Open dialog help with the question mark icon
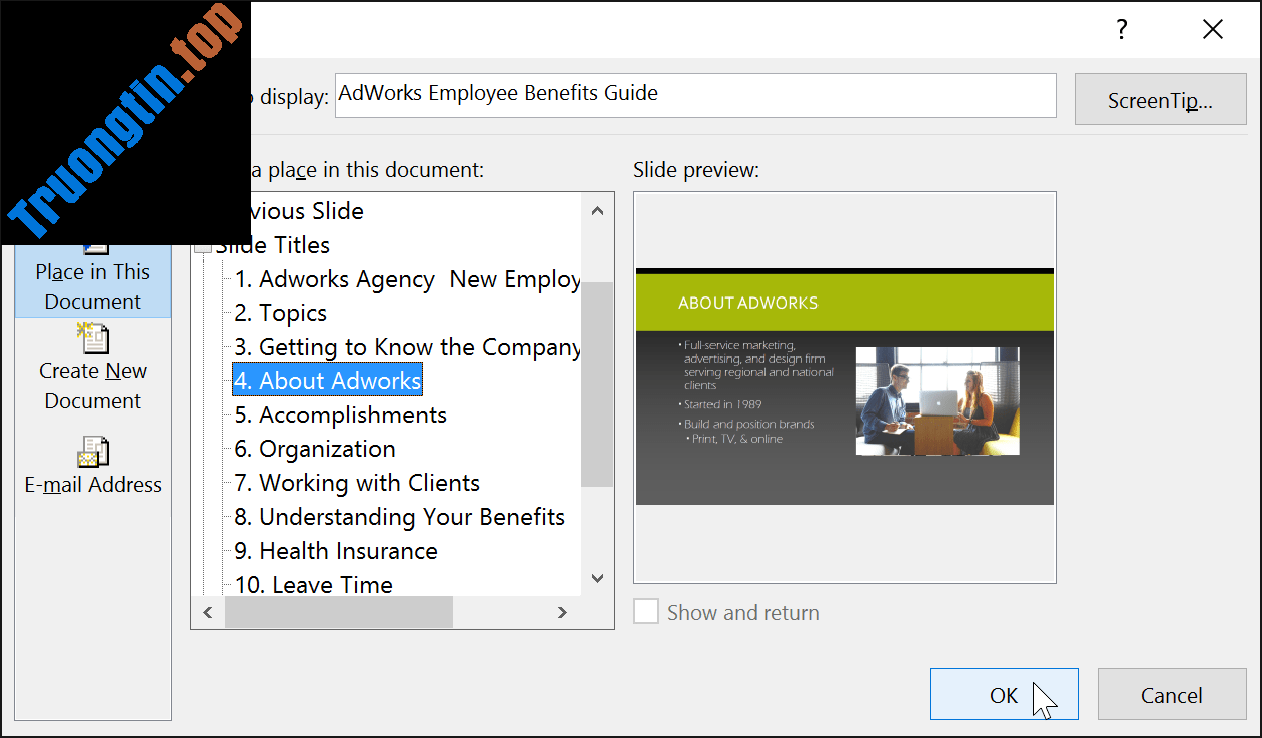 (x=1121, y=30)
